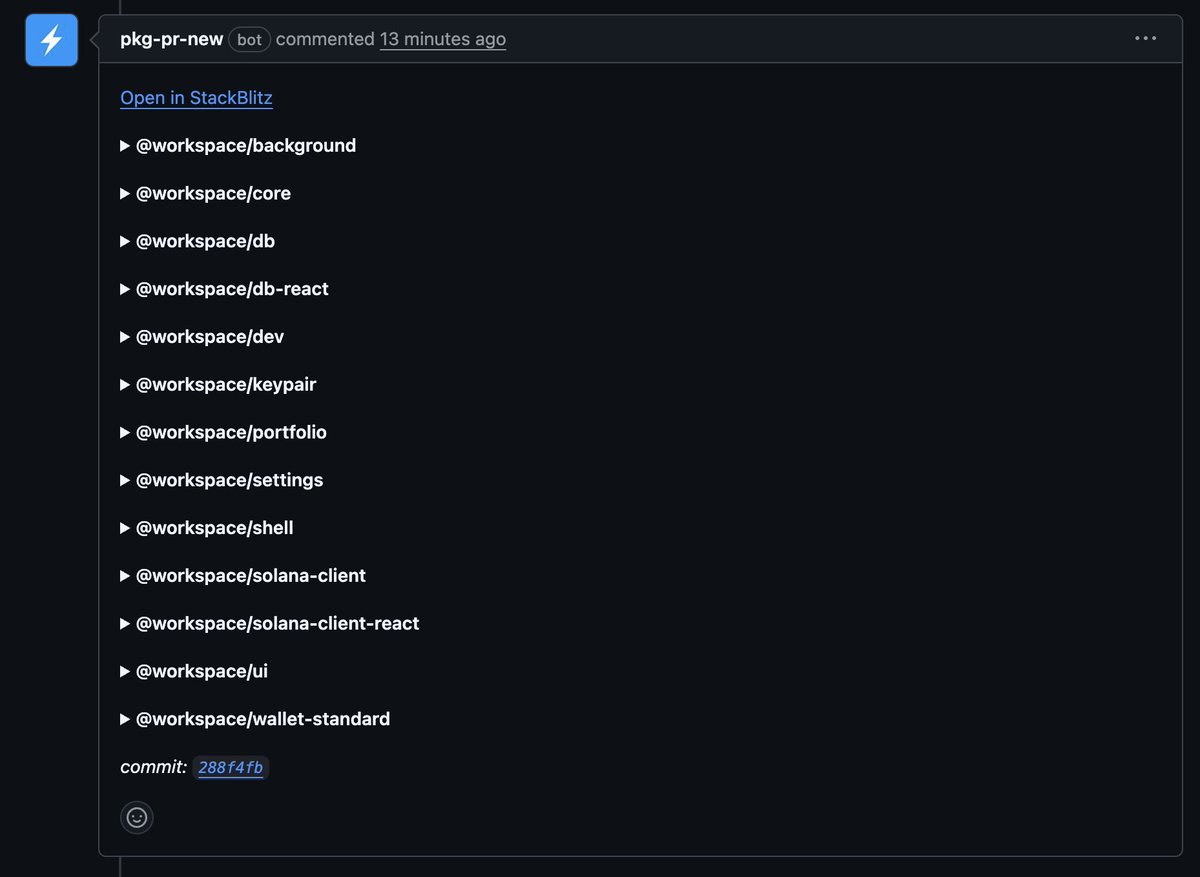Screen dimensions: 1200x877
Task: Expand the @workspace/wallet-standard details
Action: (x=255, y=719)
